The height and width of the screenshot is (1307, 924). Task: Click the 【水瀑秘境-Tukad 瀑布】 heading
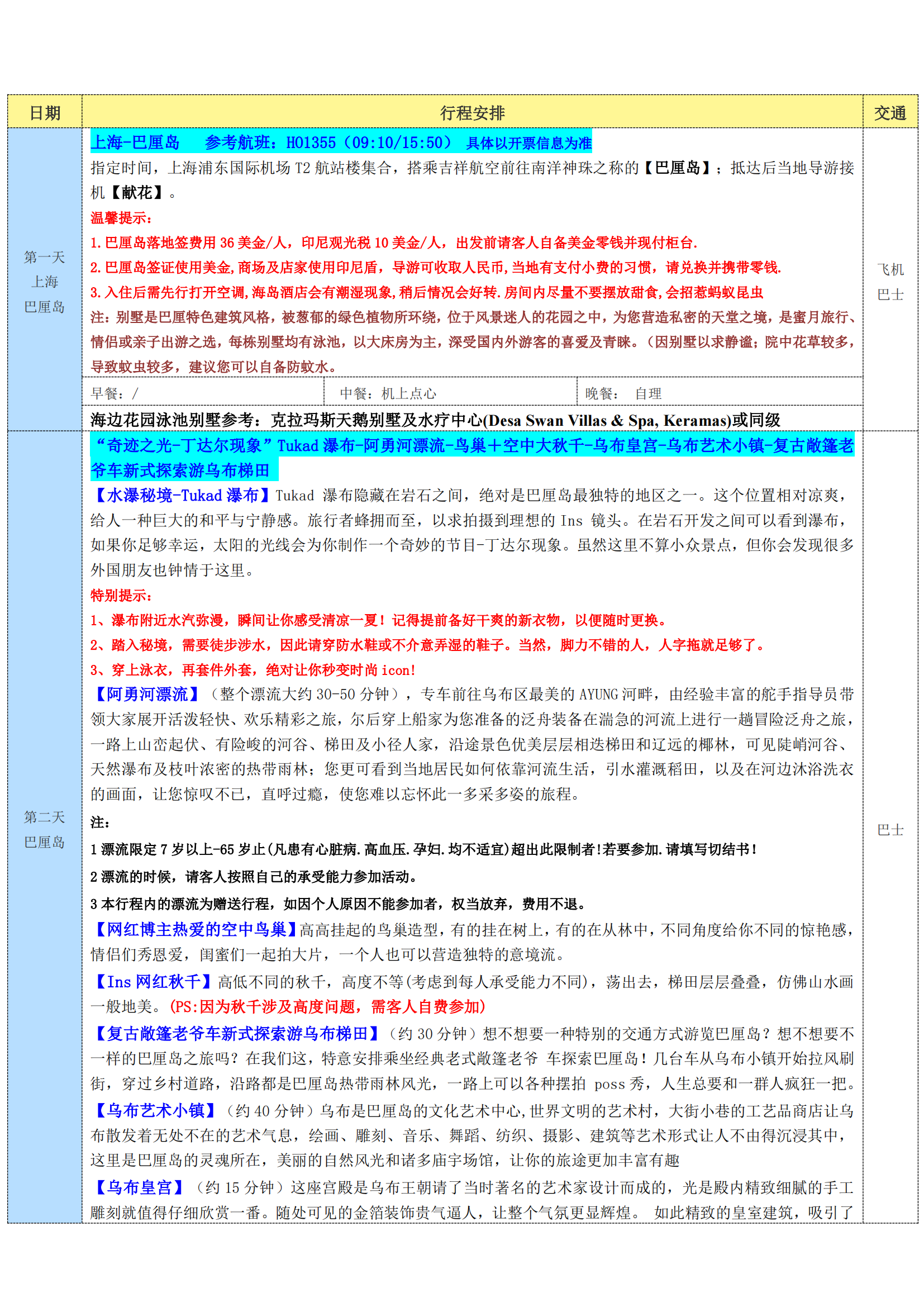click(182, 495)
